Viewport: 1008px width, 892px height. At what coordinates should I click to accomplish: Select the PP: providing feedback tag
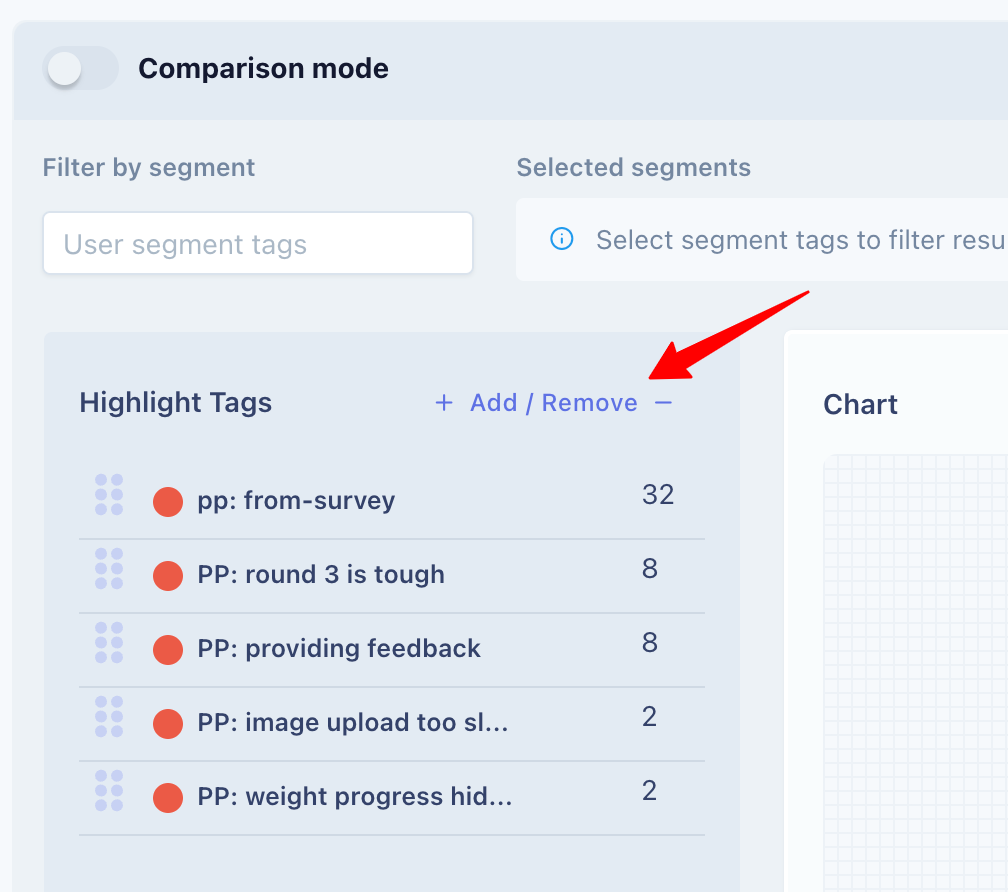click(339, 648)
